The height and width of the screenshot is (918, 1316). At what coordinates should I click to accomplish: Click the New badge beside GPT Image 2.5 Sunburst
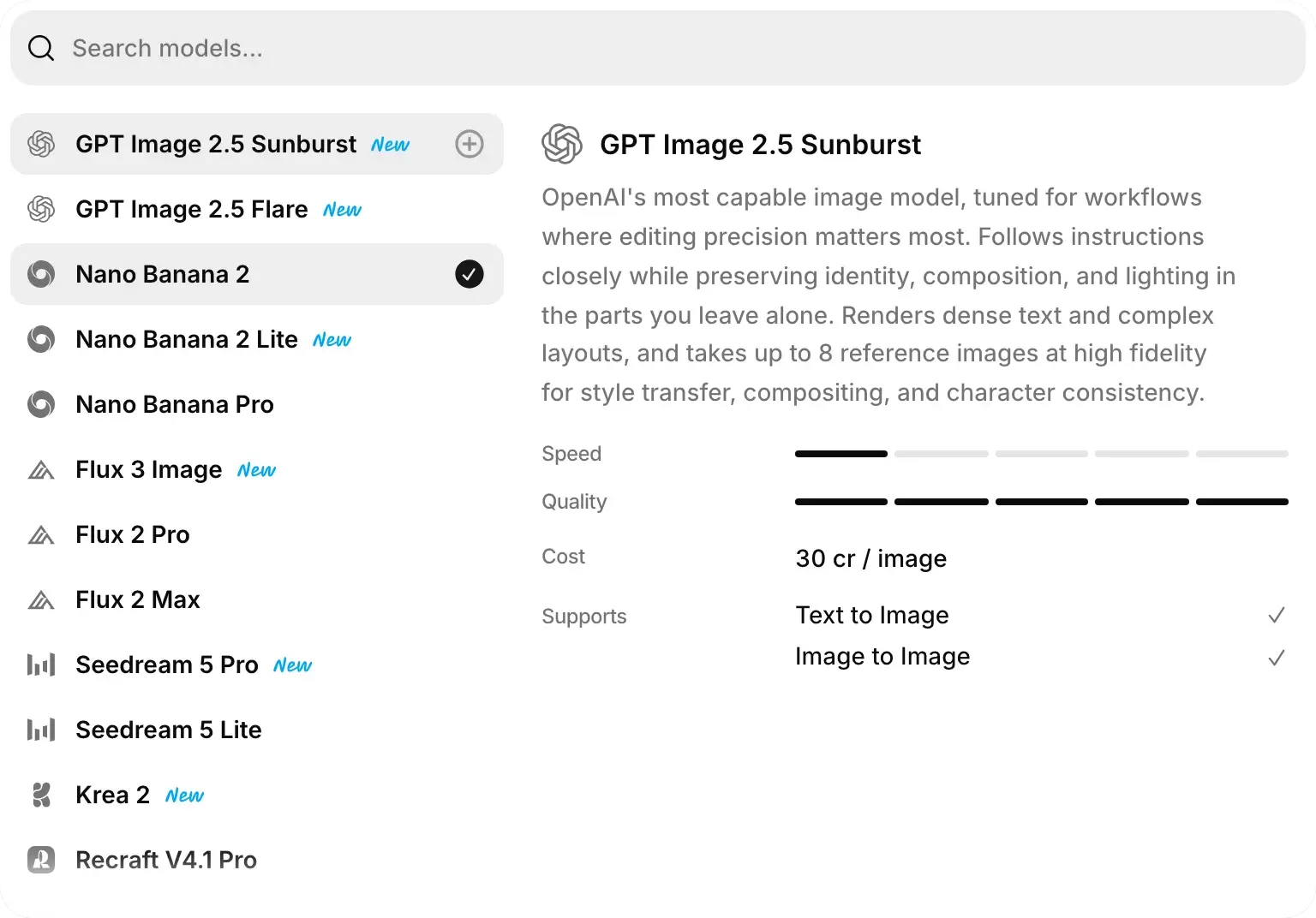pyautogui.click(x=391, y=145)
